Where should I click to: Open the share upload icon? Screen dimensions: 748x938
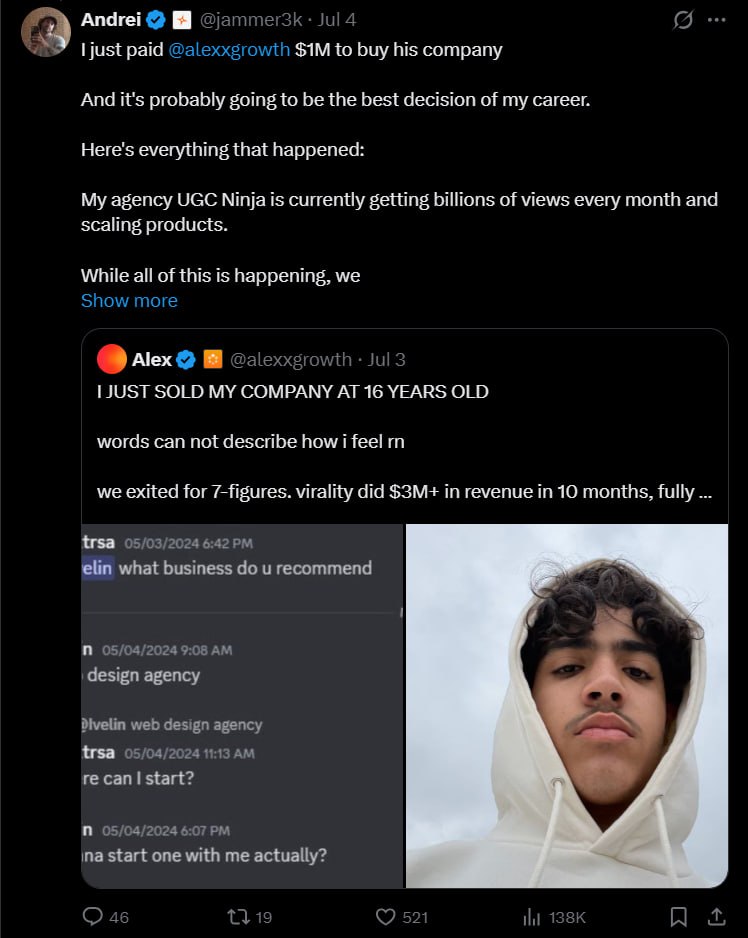716,916
